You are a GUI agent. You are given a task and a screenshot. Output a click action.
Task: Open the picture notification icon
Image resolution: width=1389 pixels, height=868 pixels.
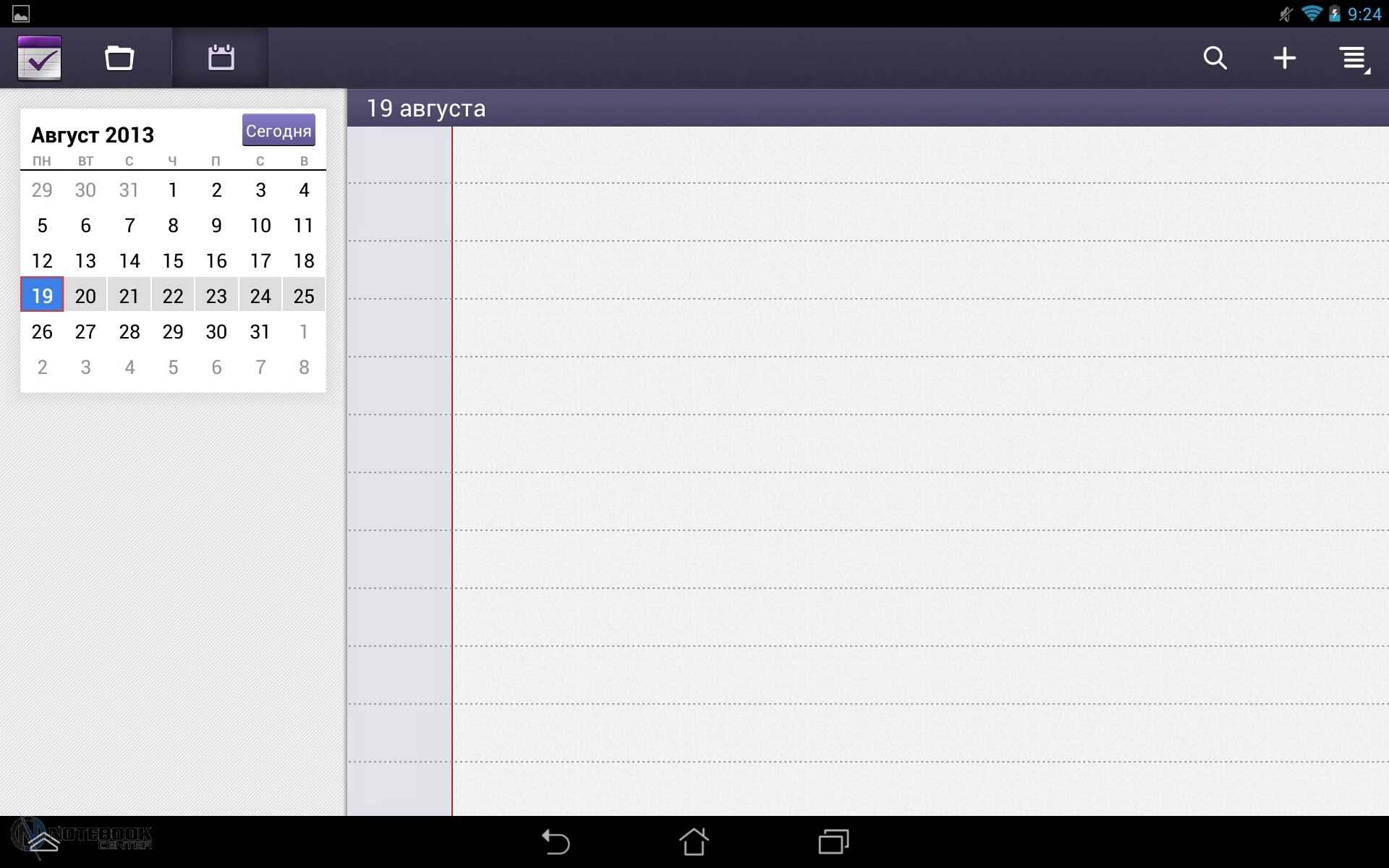[21, 14]
